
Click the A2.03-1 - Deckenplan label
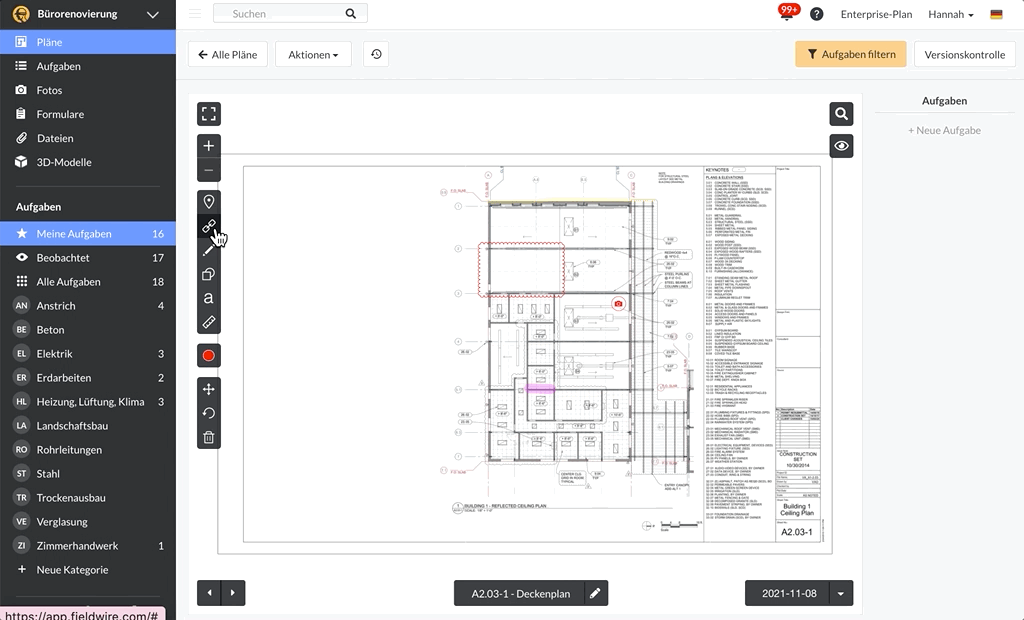pos(520,593)
